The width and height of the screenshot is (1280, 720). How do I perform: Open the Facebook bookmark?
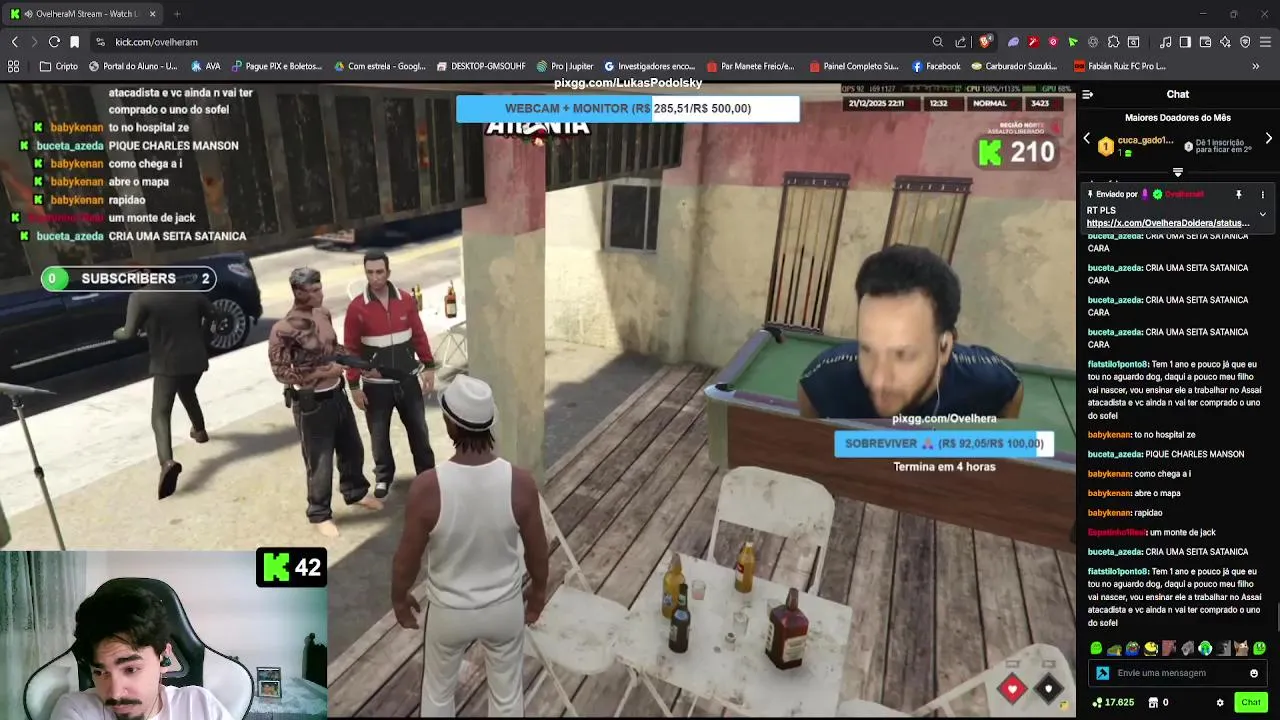[x=936, y=66]
